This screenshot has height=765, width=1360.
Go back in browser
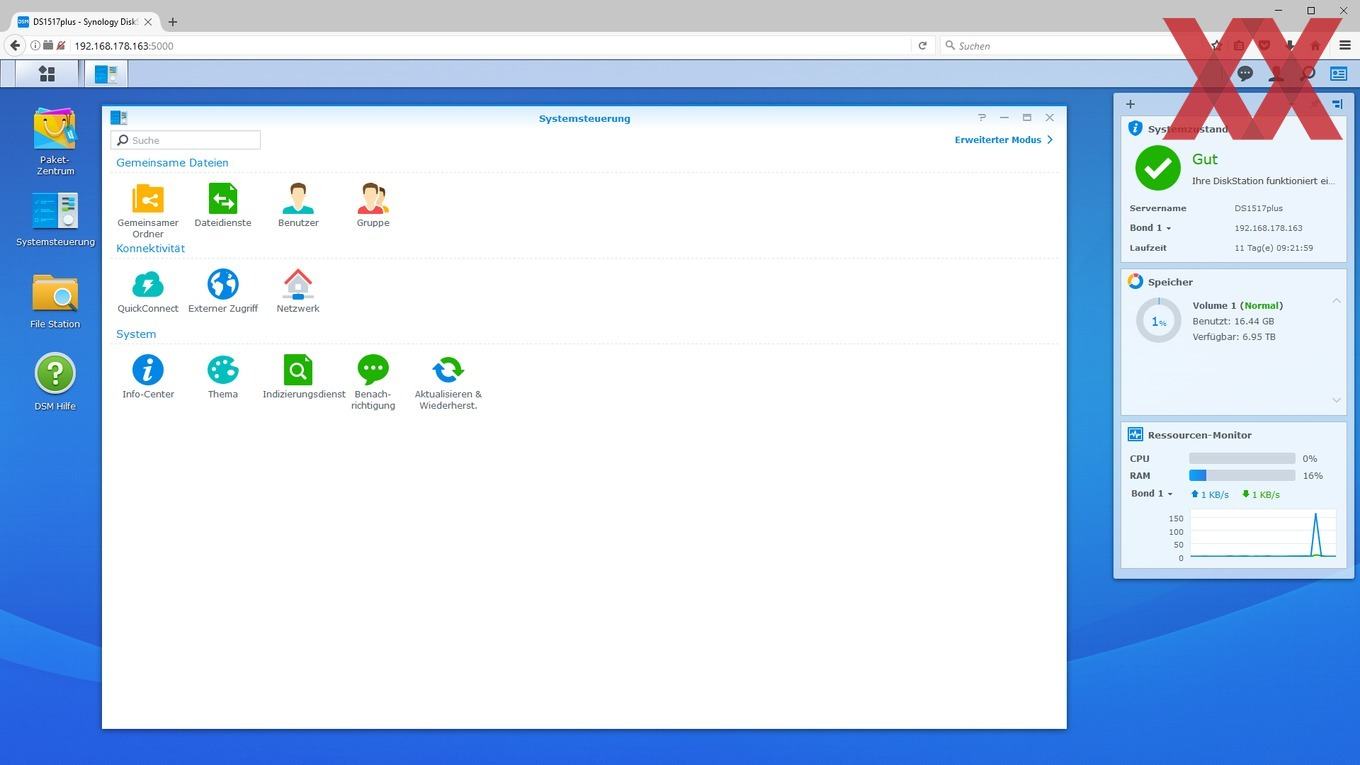pos(14,45)
